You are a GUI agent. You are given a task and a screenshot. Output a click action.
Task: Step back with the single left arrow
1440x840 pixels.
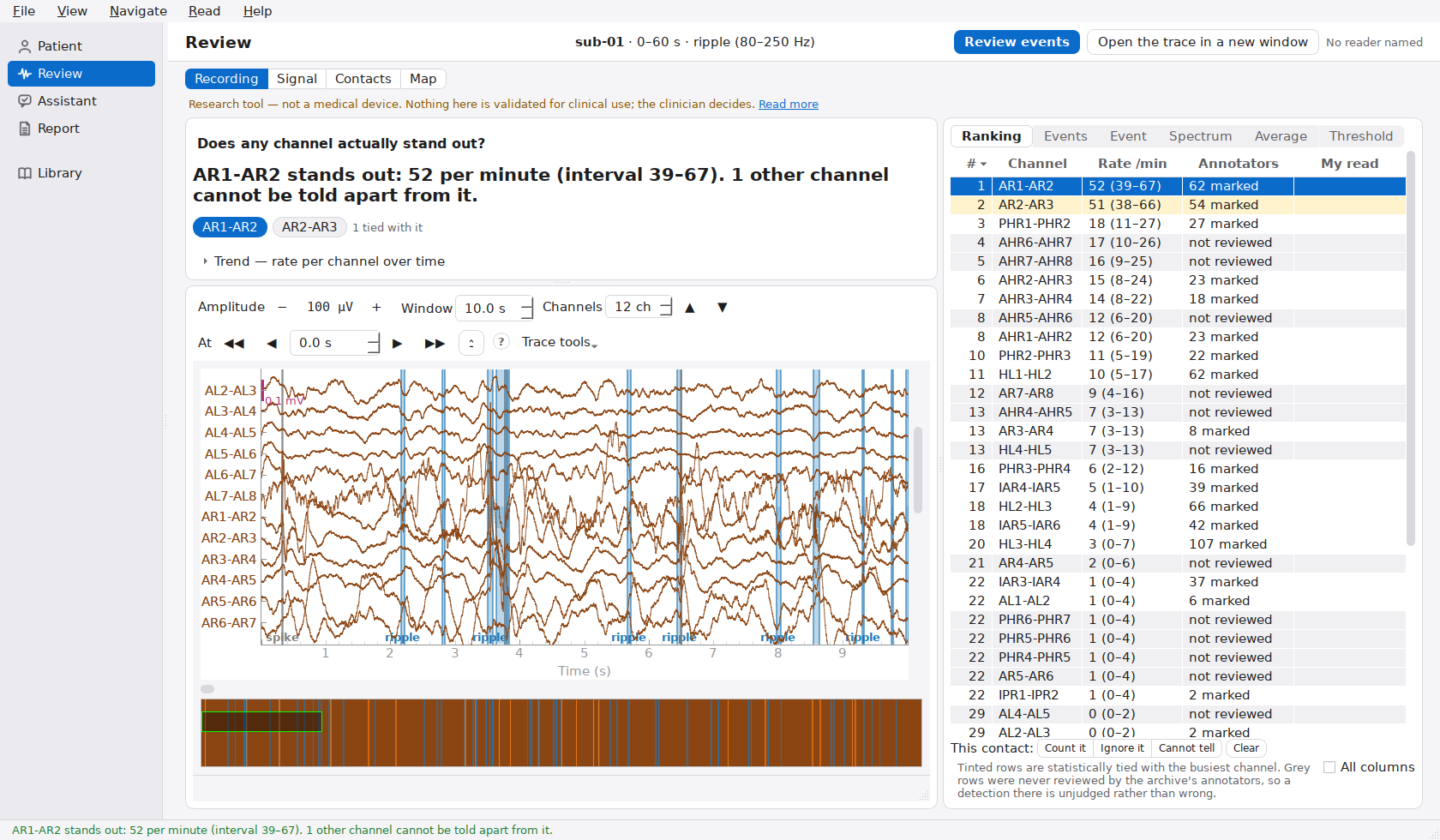click(272, 343)
